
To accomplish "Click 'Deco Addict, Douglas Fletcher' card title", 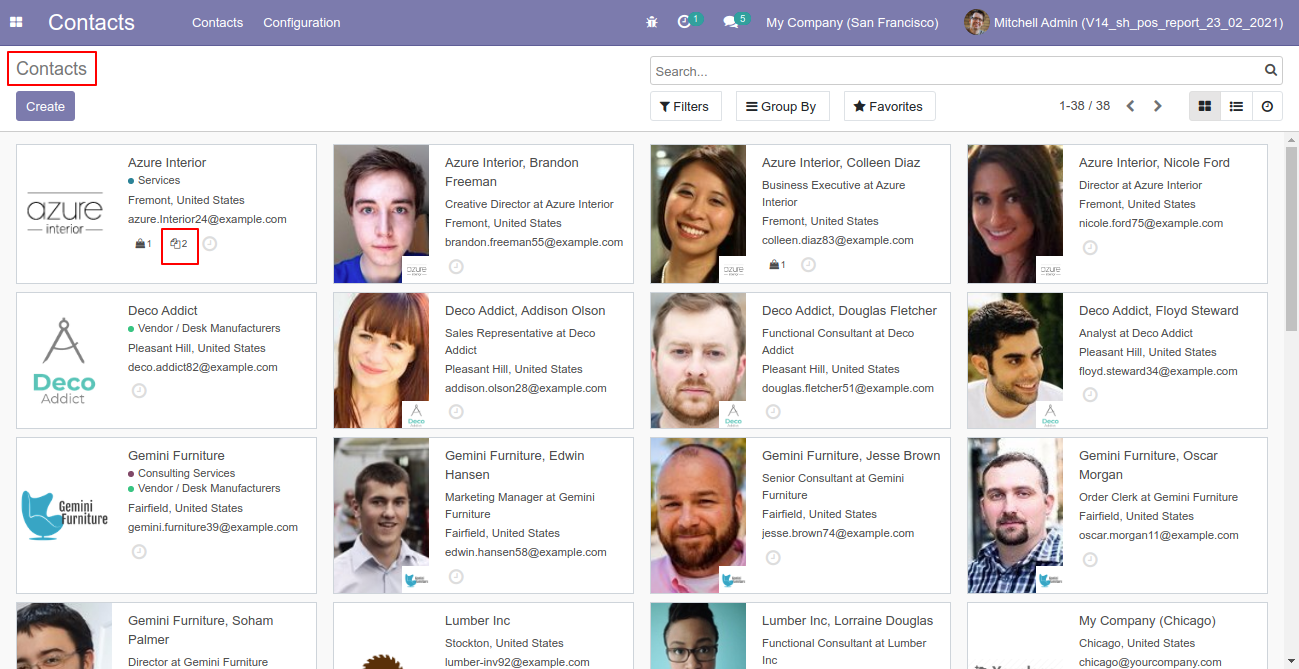I will (x=849, y=310).
